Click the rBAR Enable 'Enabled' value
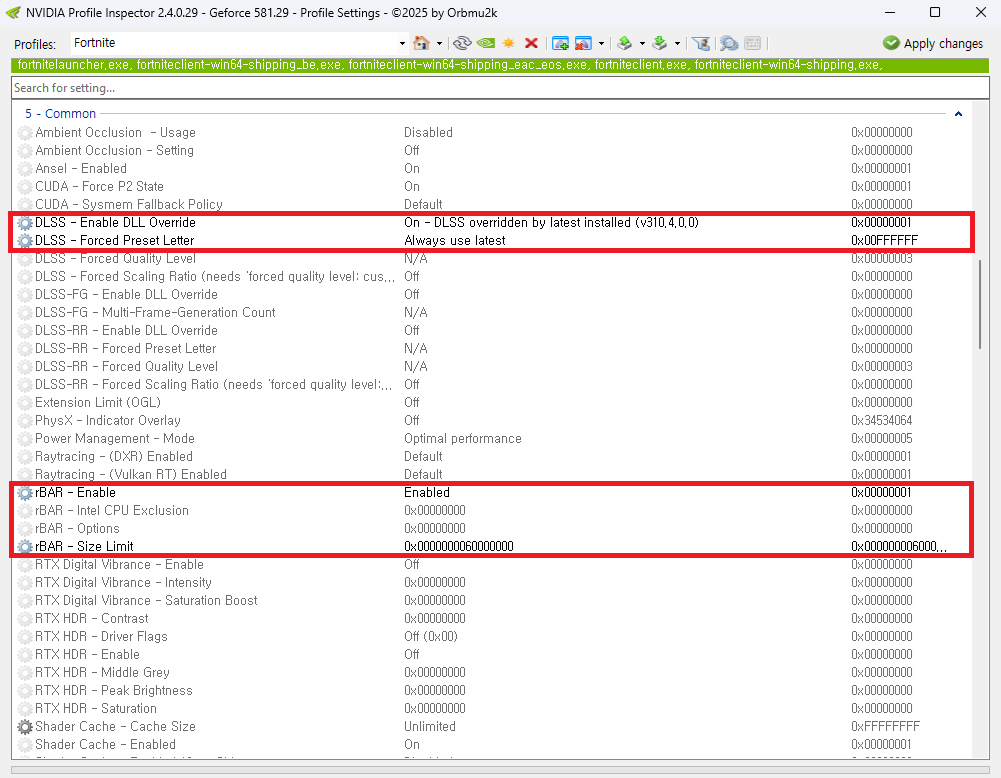 click(427, 493)
